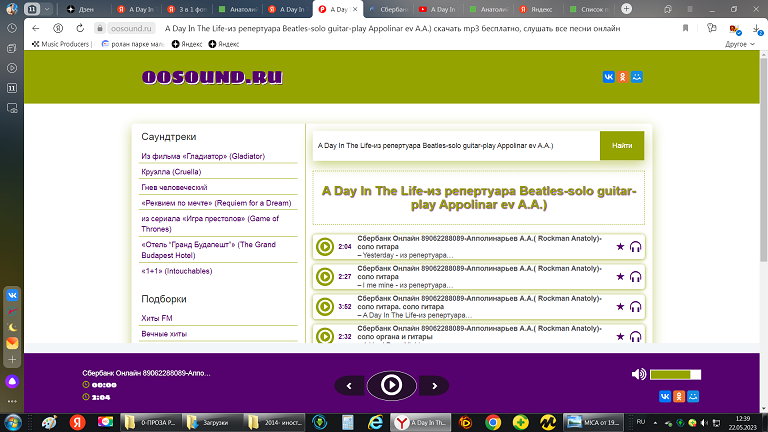
Task: Open The Grand Budapest Hotel soundtrack link
Action: 208,250
